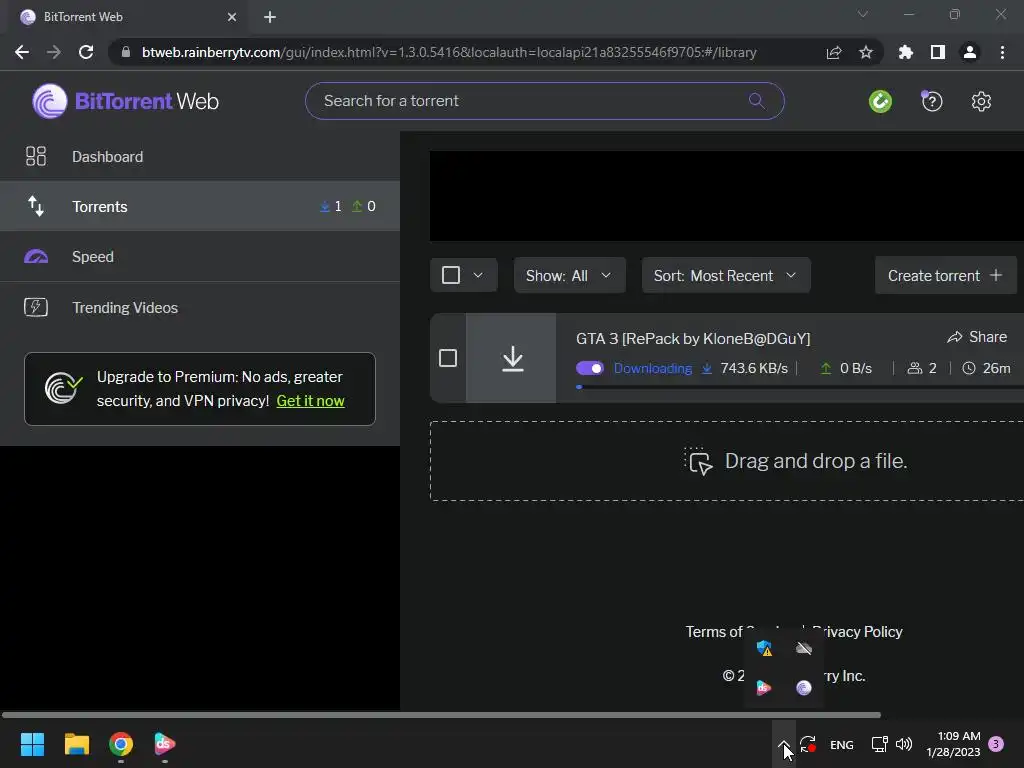Click the 743.6 KB/s download speed
This screenshot has height=768, width=1024.
[754, 368]
